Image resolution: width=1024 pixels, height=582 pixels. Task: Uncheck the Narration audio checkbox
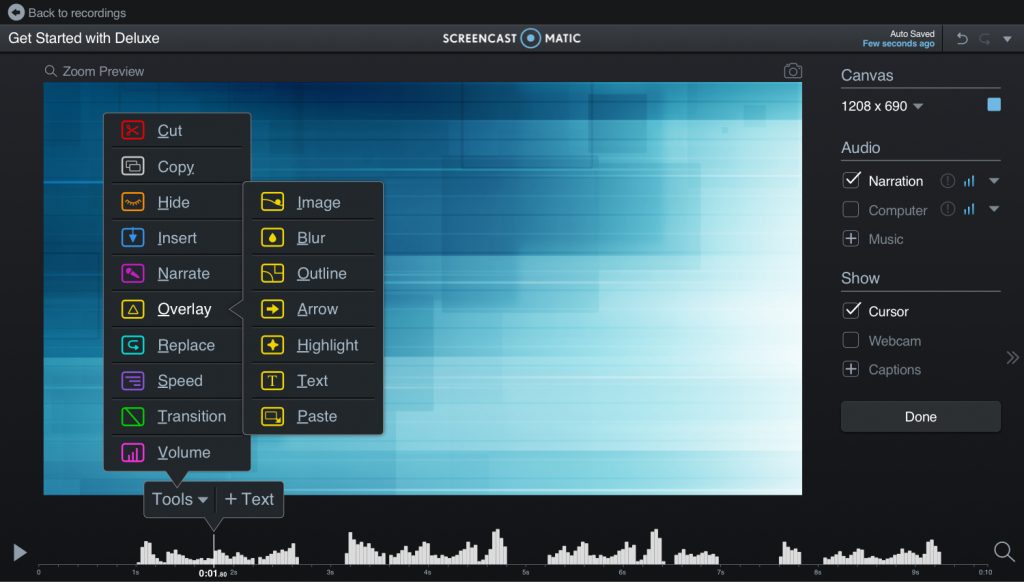(x=851, y=180)
